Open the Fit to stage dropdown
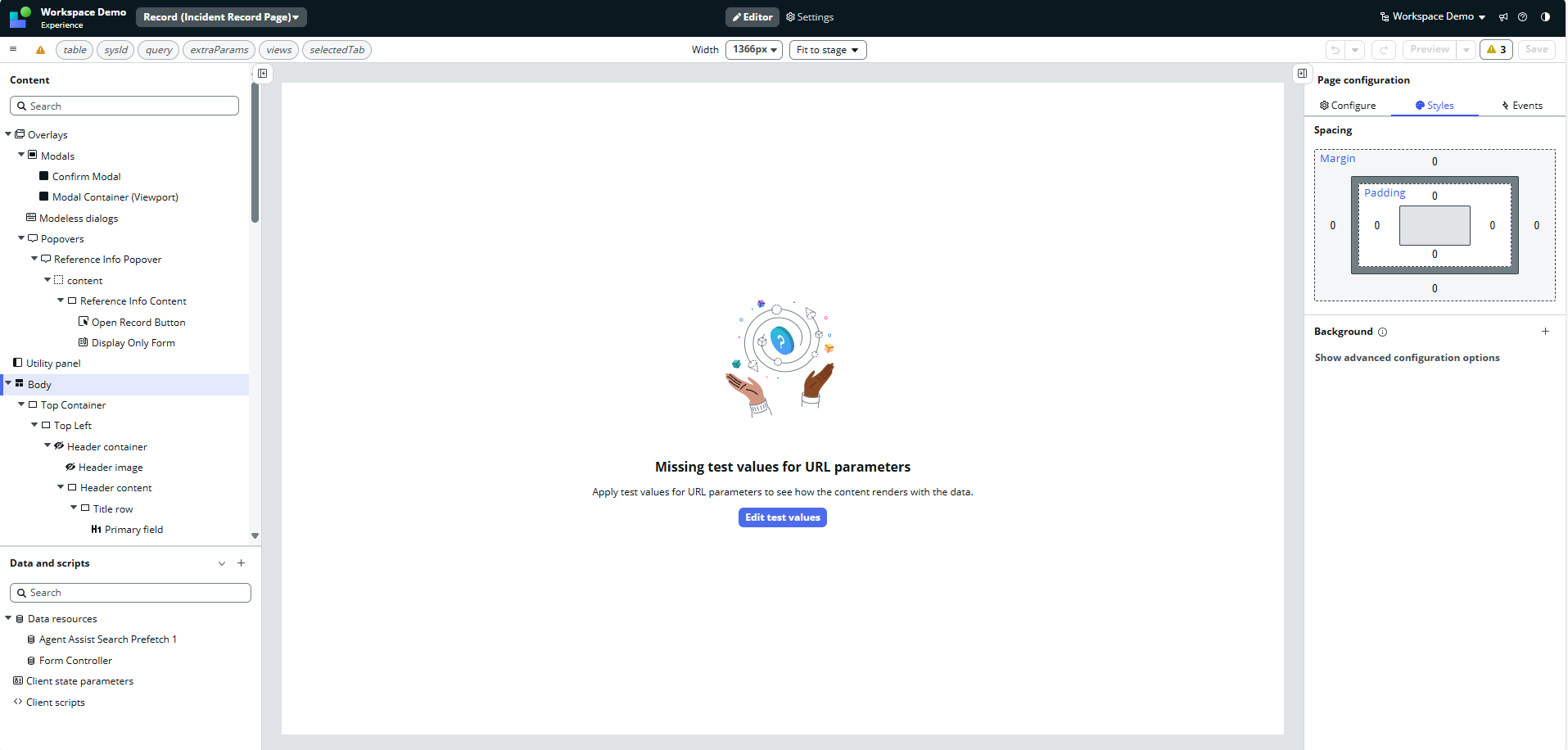 827,50
